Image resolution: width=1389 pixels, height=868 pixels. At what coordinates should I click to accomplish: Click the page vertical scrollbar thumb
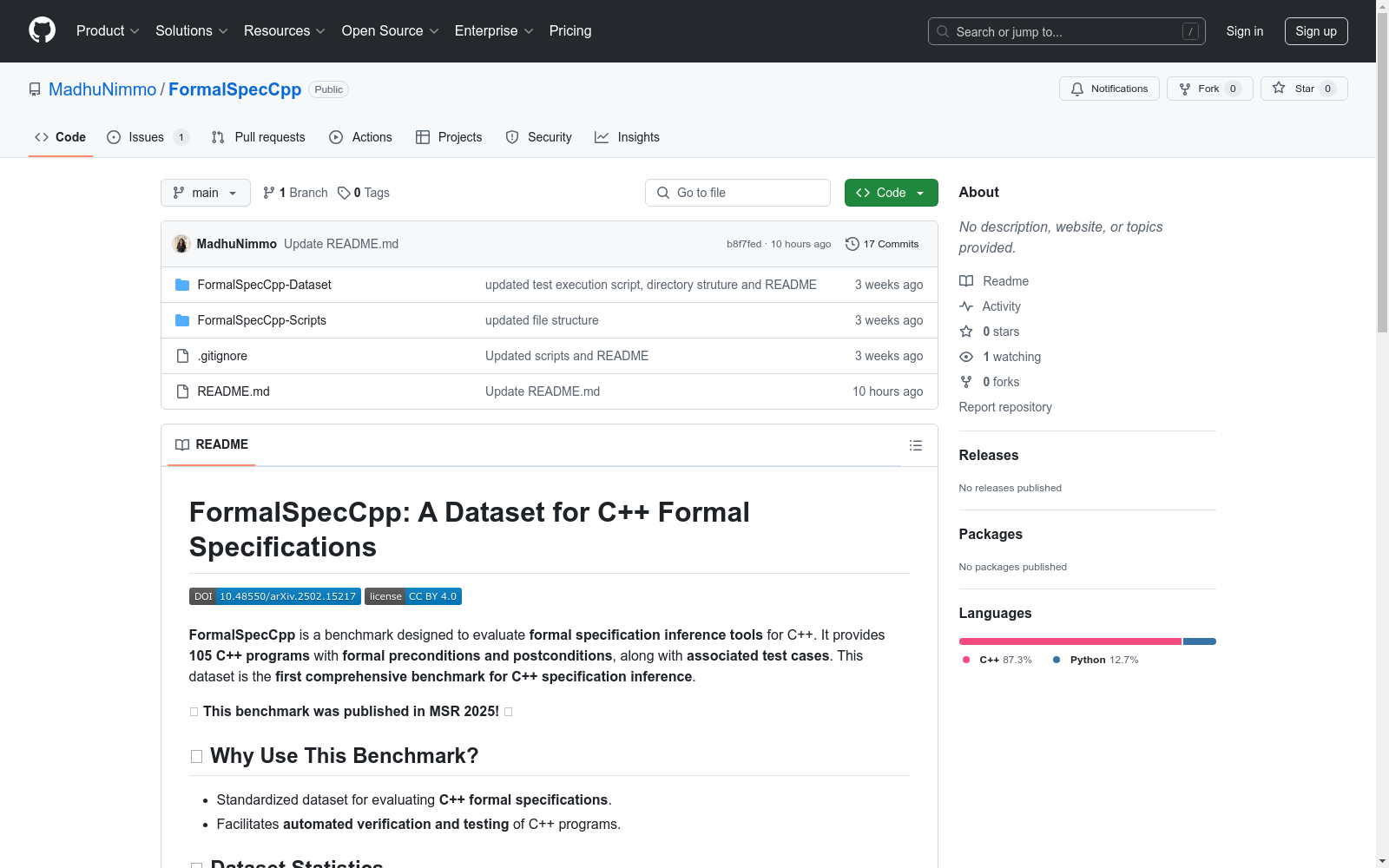click(1383, 171)
